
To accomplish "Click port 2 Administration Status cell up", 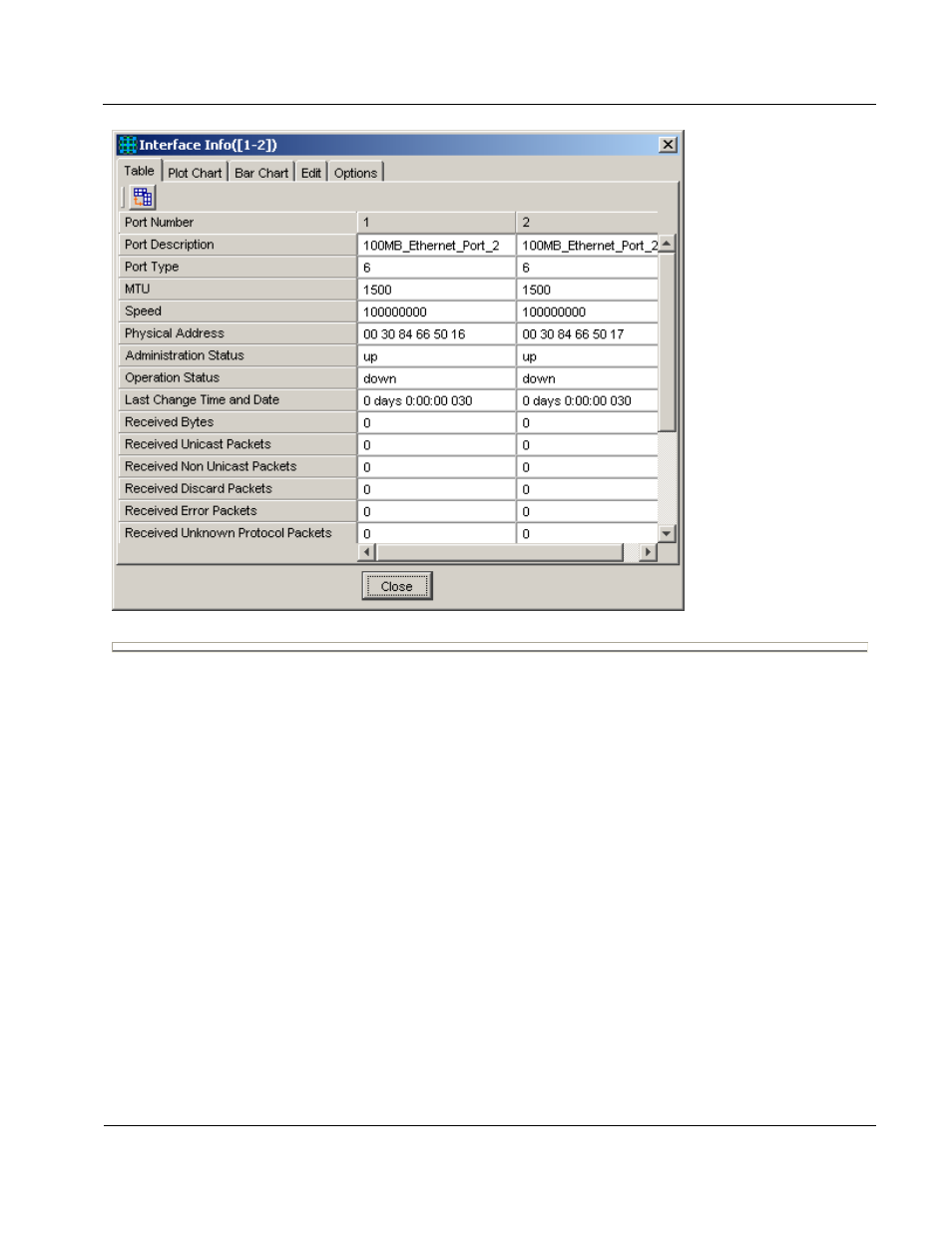I will coord(587,356).
